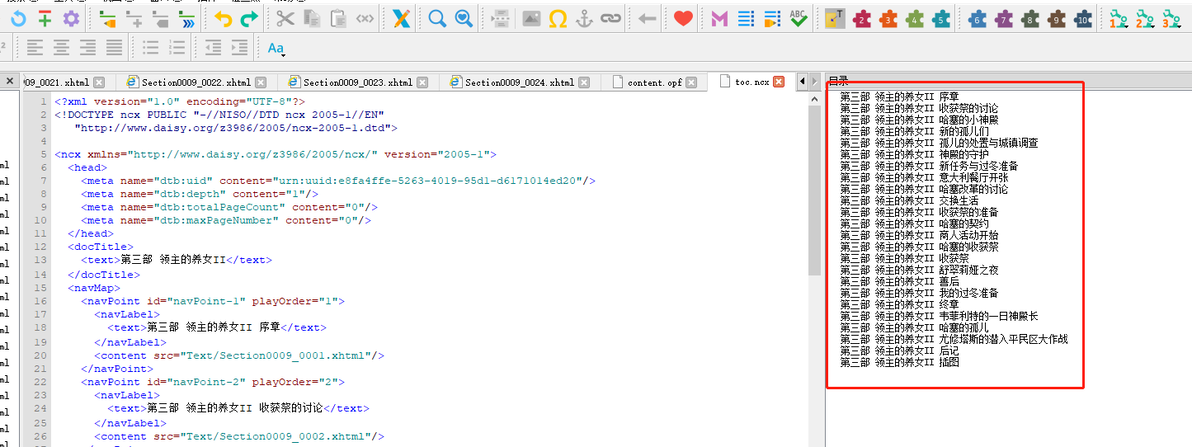Select TOC entry 尤修塔斯的潜入平民区大作战

[955, 339]
